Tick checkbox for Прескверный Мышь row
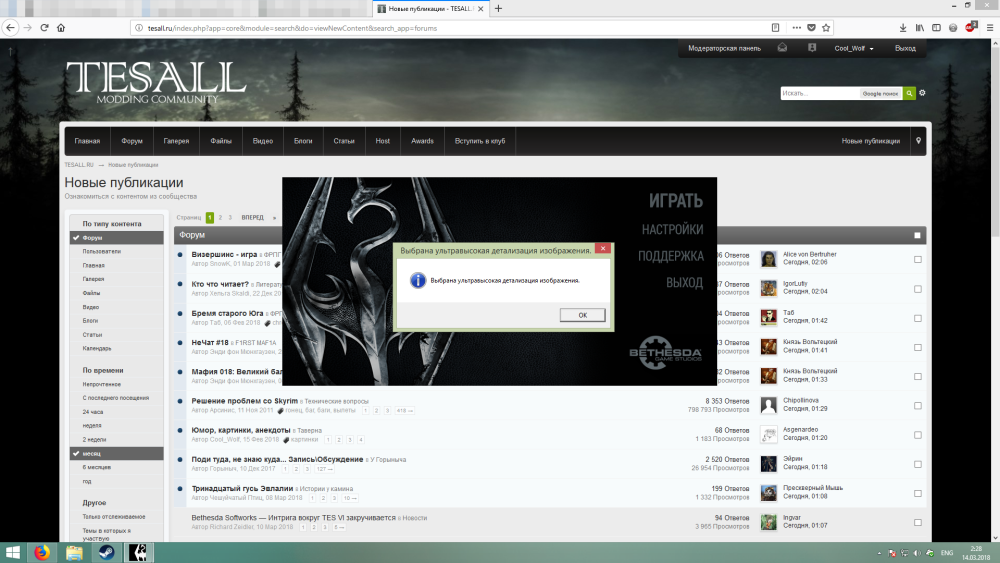The width and height of the screenshot is (1000, 563). [x=918, y=494]
